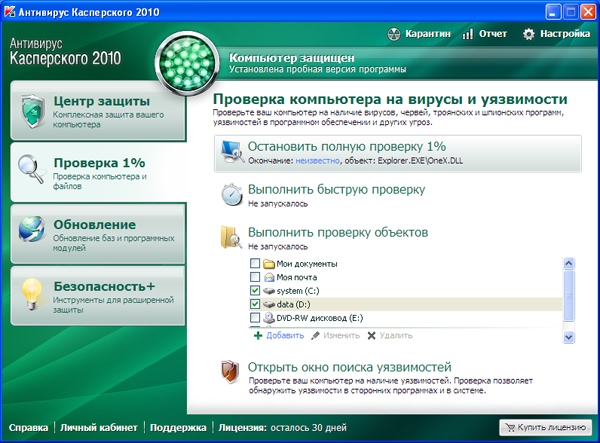Click the green protection status indicator orb

pos(187,63)
